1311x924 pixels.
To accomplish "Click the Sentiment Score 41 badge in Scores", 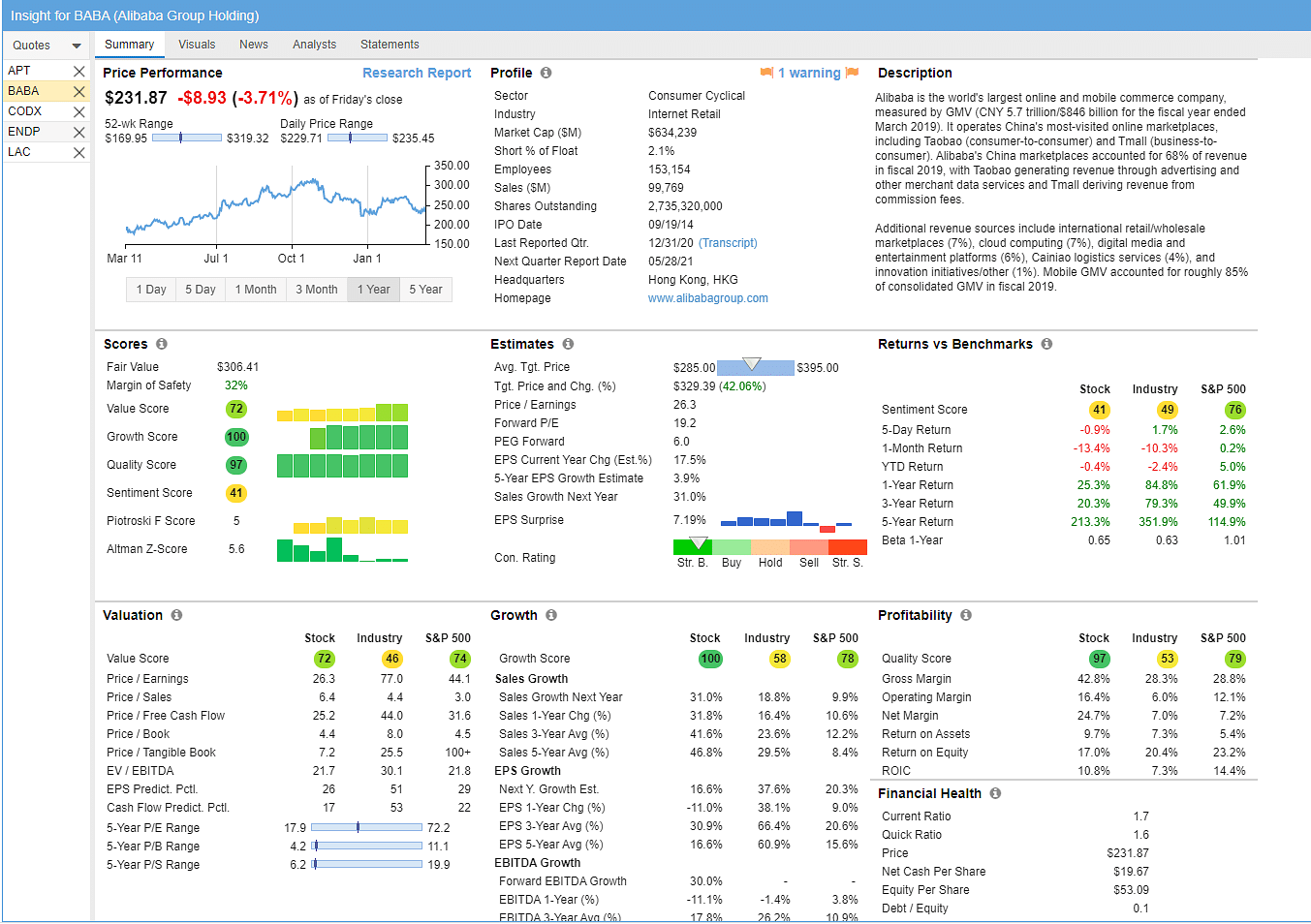I will coord(236,493).
